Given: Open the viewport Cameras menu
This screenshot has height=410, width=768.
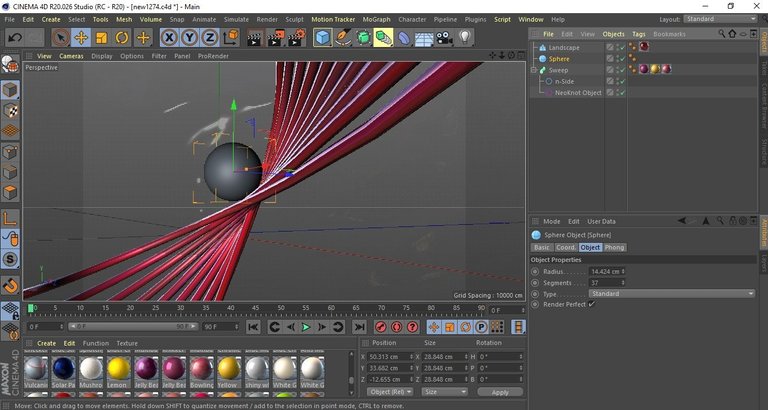Looking at the screenshot, I should (72, 56).
